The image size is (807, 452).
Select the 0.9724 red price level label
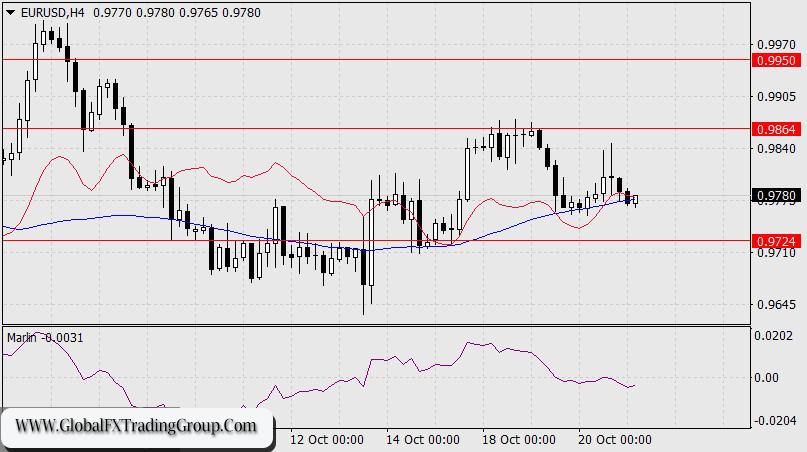pyautogui.click(x=777, y=241)
